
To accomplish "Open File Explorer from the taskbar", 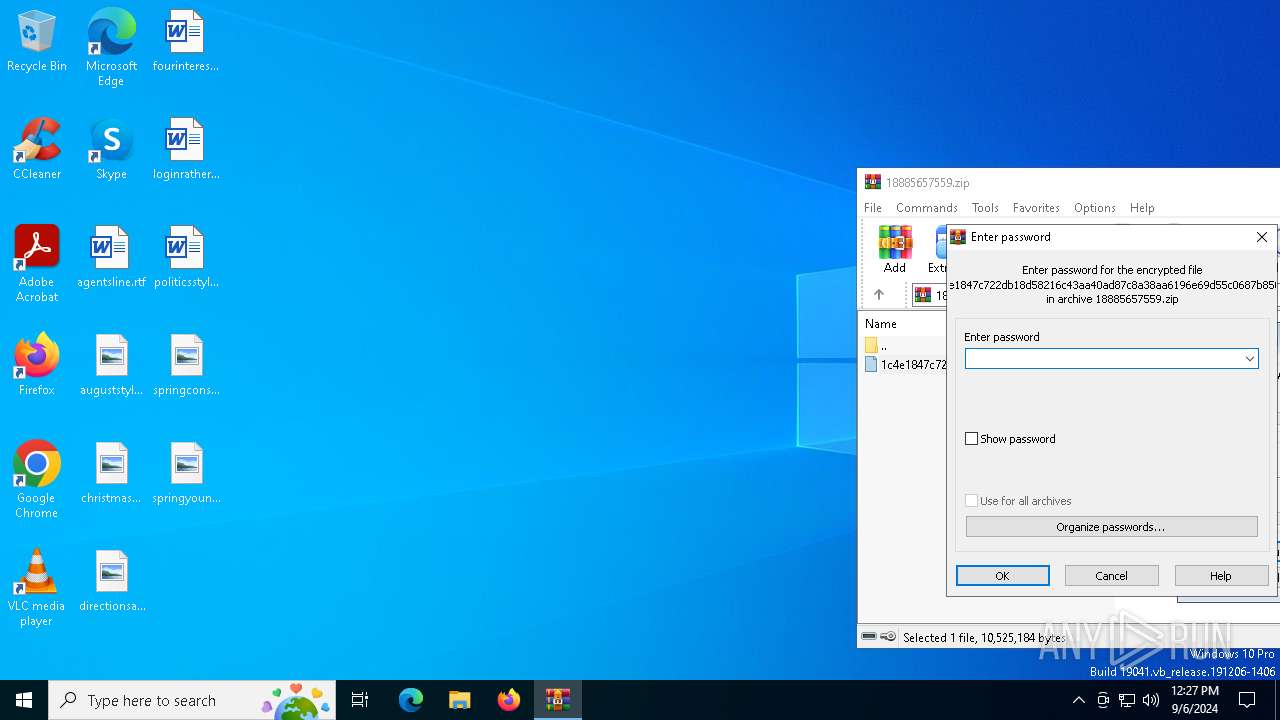I will 459,700.
